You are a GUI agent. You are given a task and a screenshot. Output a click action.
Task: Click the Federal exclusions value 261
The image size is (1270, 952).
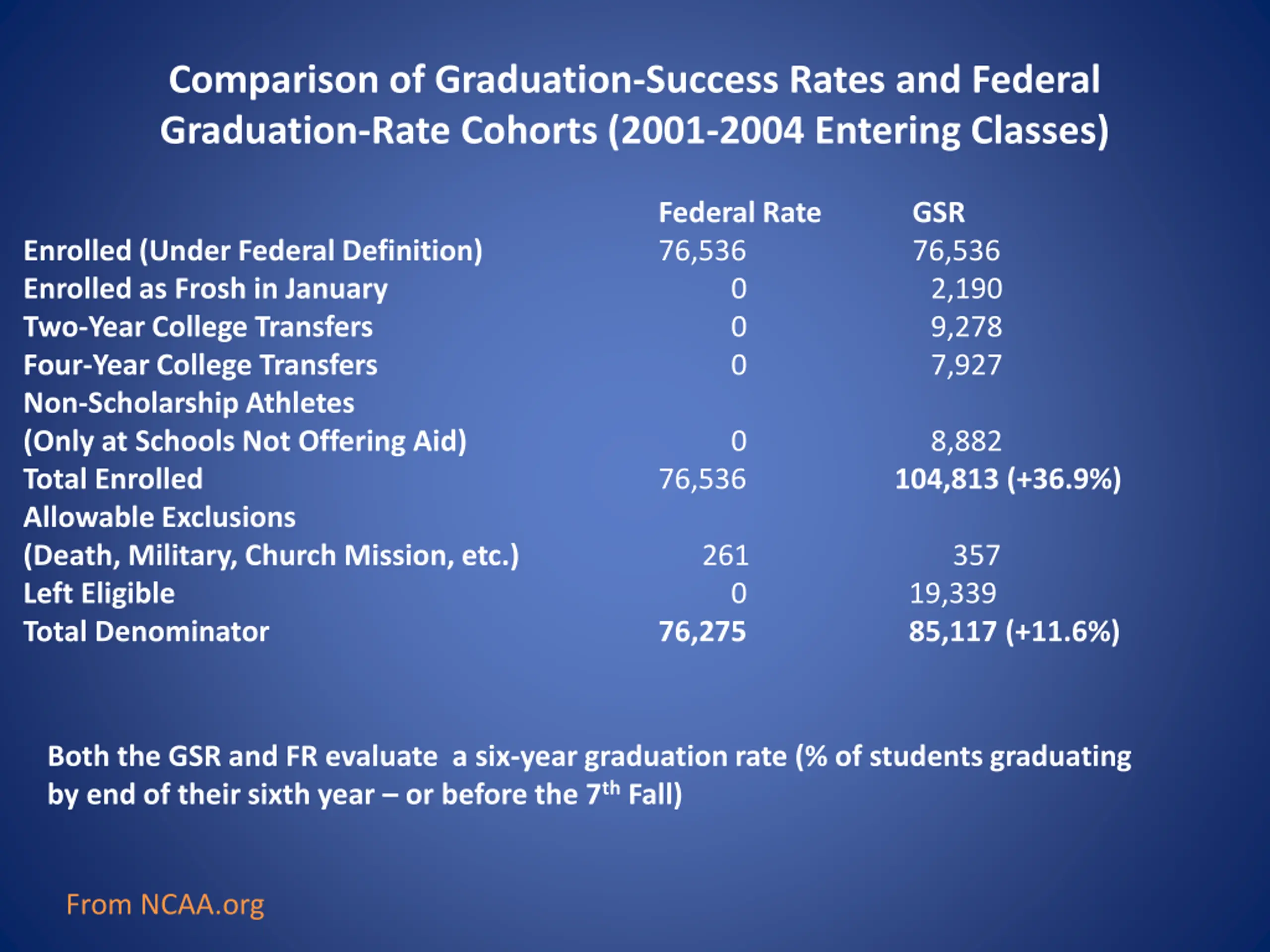(x=726, y=555)
